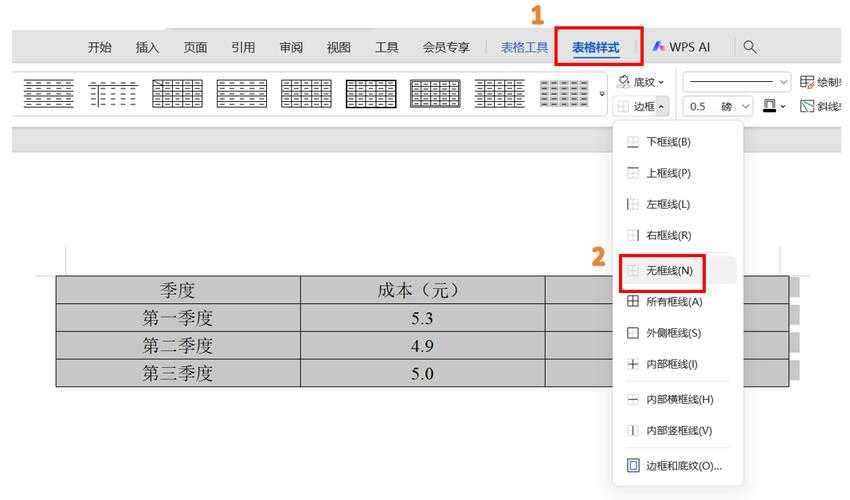Toggle 内部竖框线(V) inside vertical border
Screen dimensions: 850x500
(678, 430)
